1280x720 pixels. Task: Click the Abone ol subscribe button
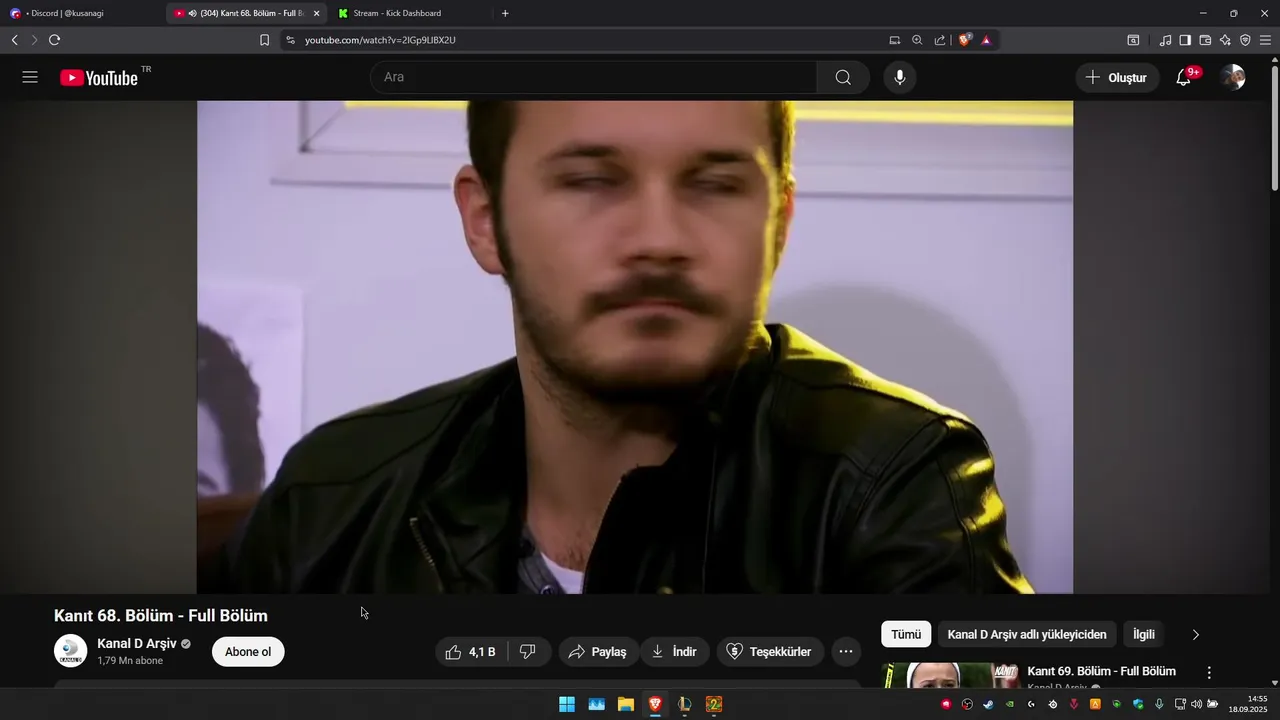click(248, 652)
